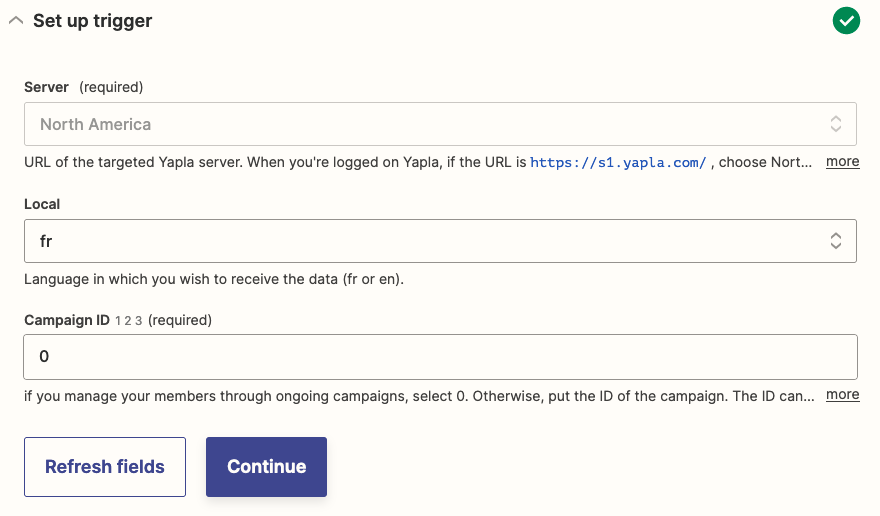Open the Server dropdown showing North America

coord(430,125)
